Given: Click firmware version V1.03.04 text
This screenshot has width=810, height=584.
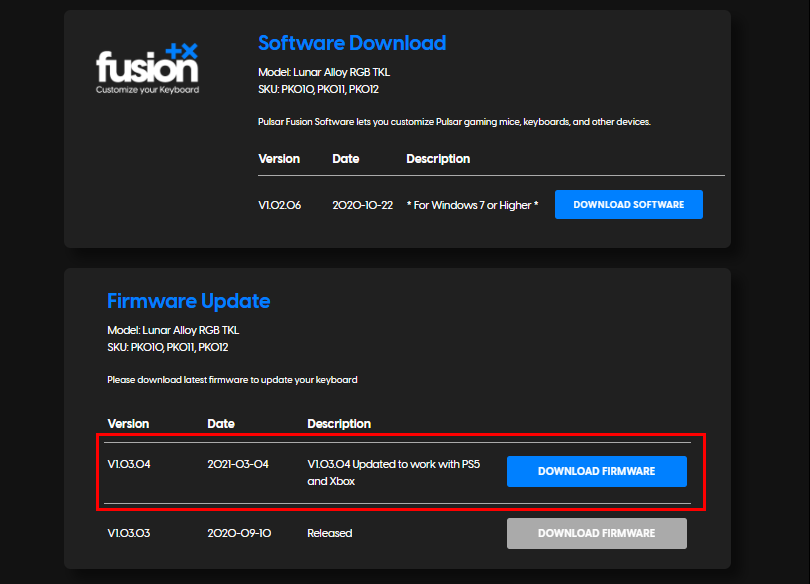Looking at the screenshot, I should (129, 464).
